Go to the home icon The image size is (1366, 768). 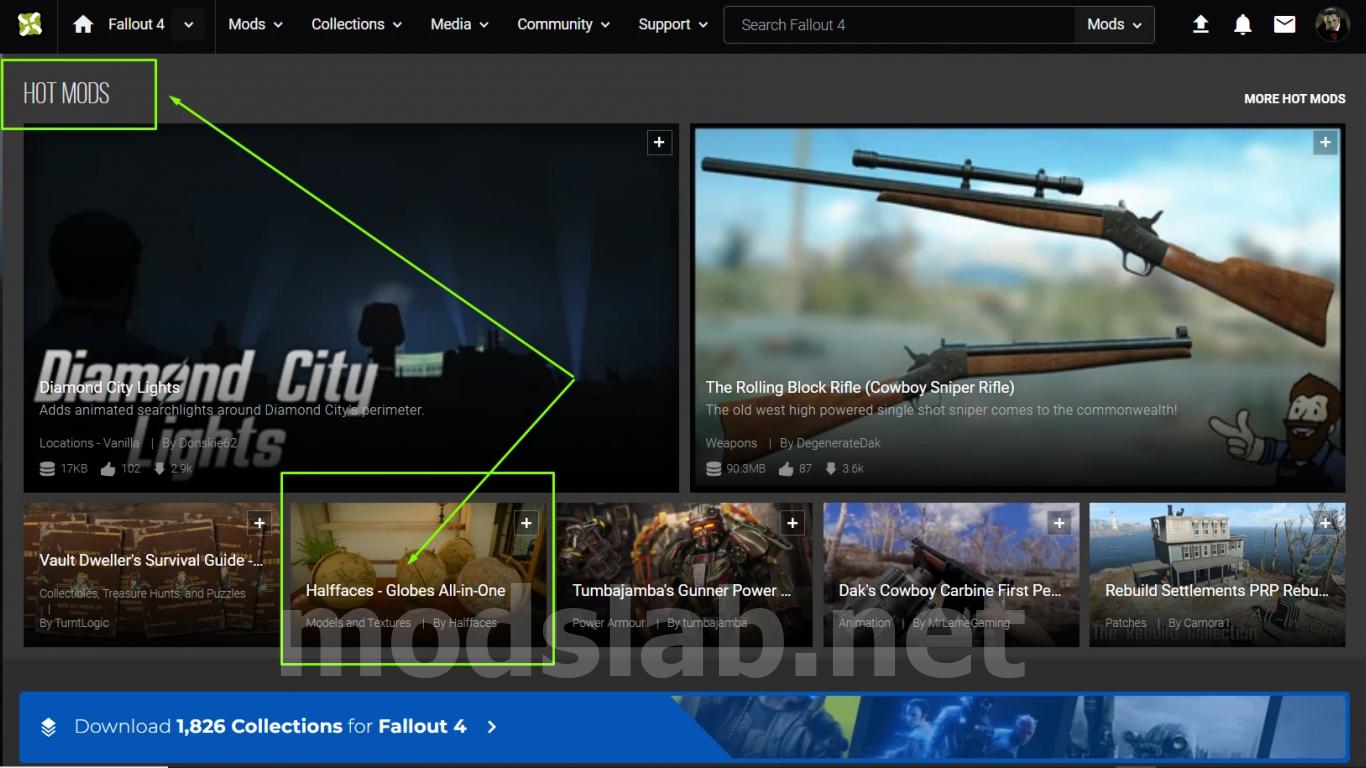pyautogui.click(x=83, y=24)
